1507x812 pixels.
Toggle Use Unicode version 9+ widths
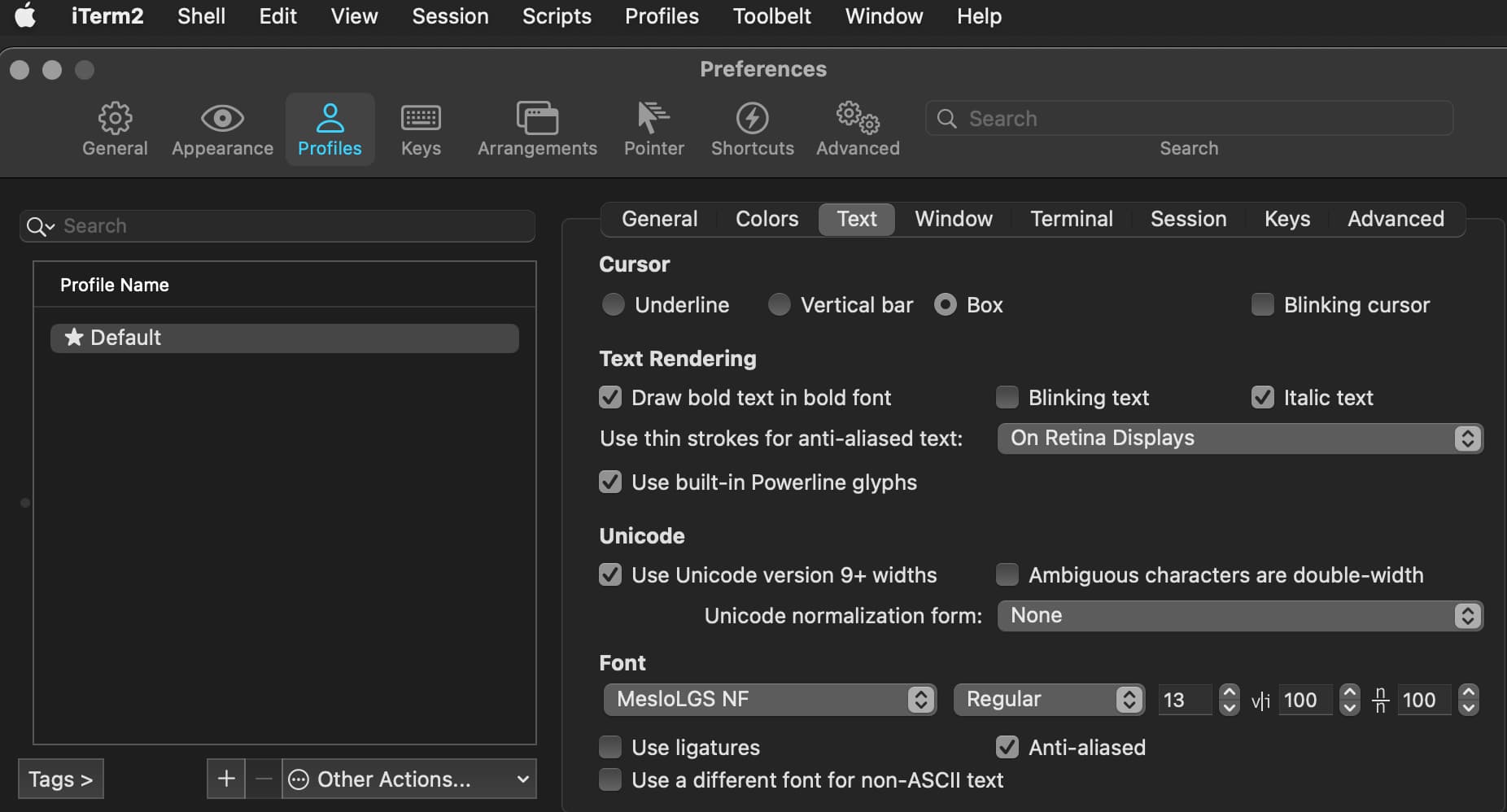(610, 574)
